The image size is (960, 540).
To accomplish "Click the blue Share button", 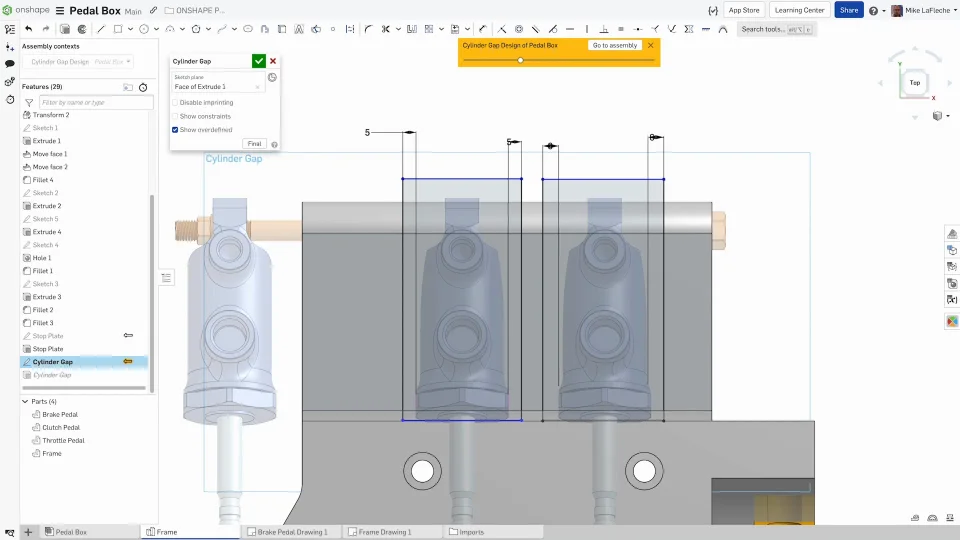I will (x=849, y=10).
